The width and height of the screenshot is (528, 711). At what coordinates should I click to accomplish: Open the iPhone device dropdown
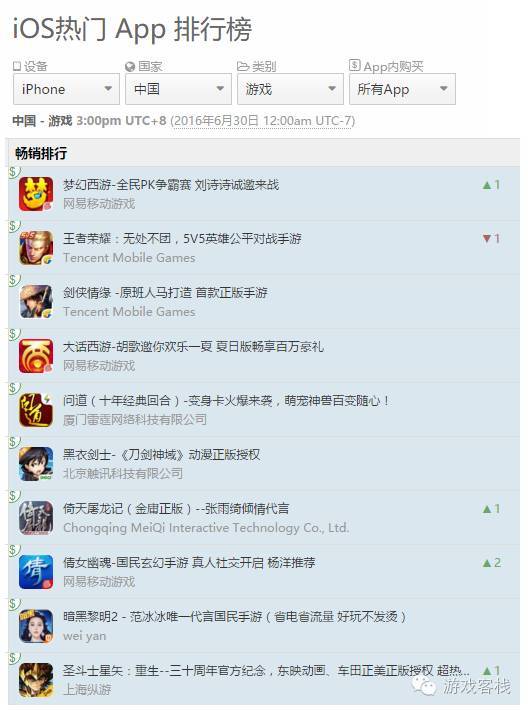[66, 89]
